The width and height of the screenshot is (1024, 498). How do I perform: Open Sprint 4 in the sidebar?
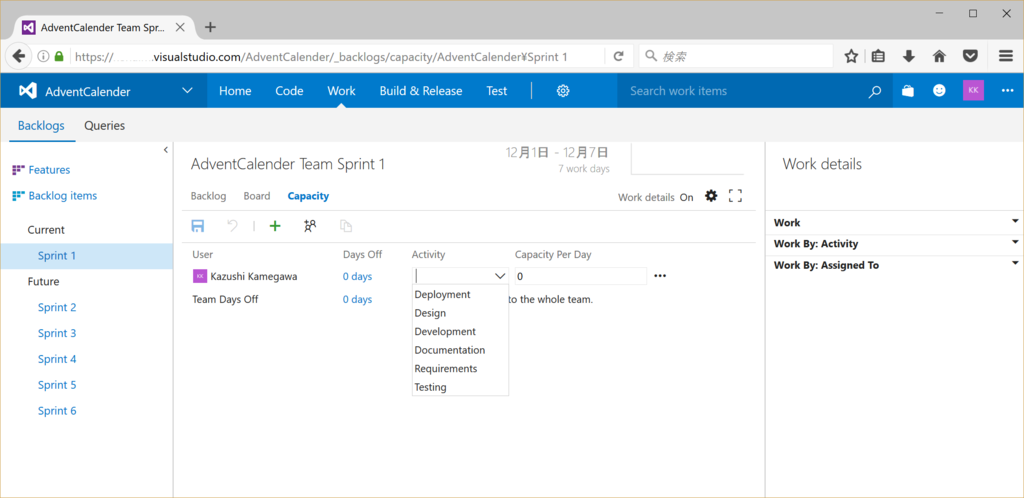tap(57, 359)
